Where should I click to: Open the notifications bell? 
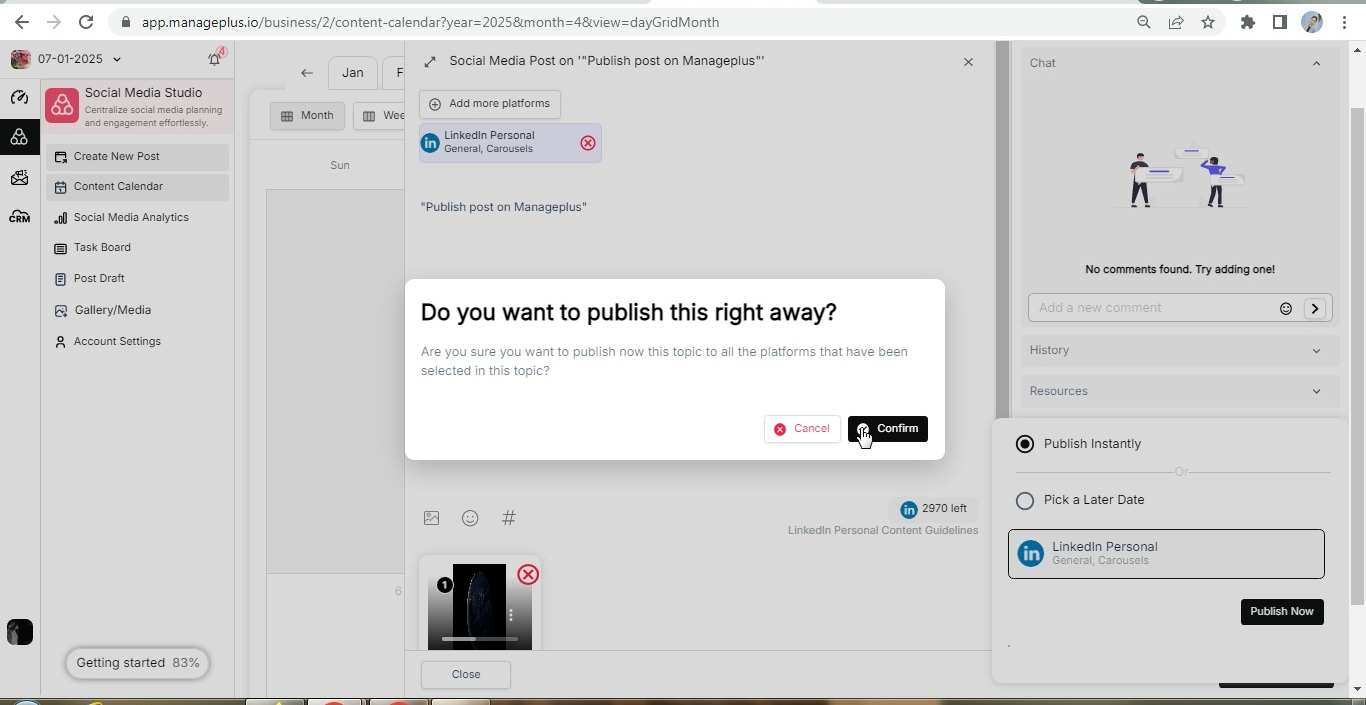tap(214, 59)
